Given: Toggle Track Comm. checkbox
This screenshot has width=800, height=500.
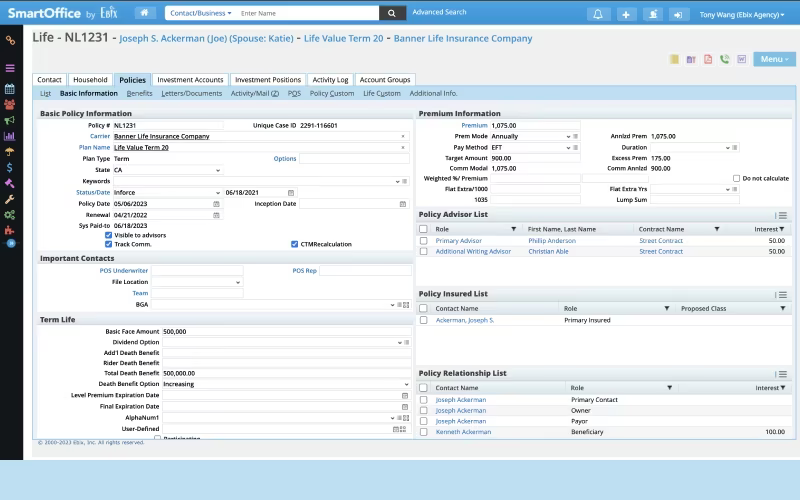Looking at the screenshot, I should click(108, 244).
